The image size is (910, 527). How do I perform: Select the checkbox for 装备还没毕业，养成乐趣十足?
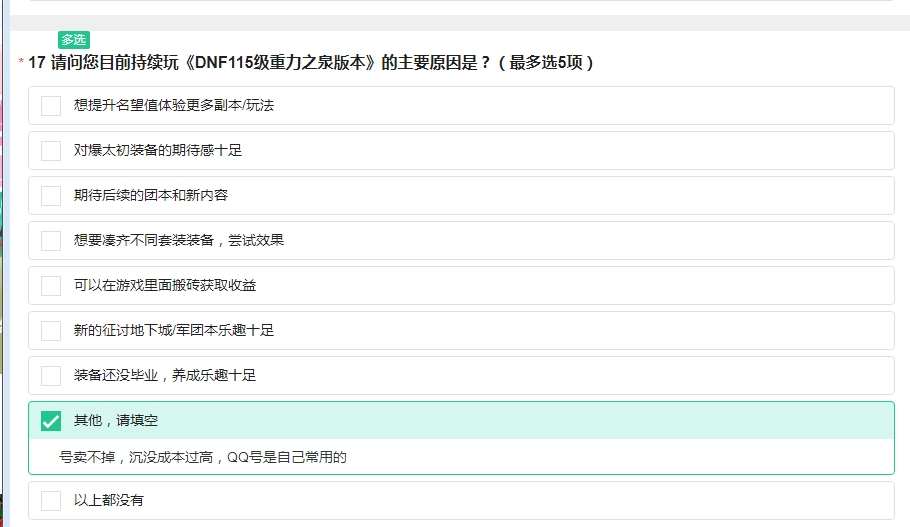[51, 376]
